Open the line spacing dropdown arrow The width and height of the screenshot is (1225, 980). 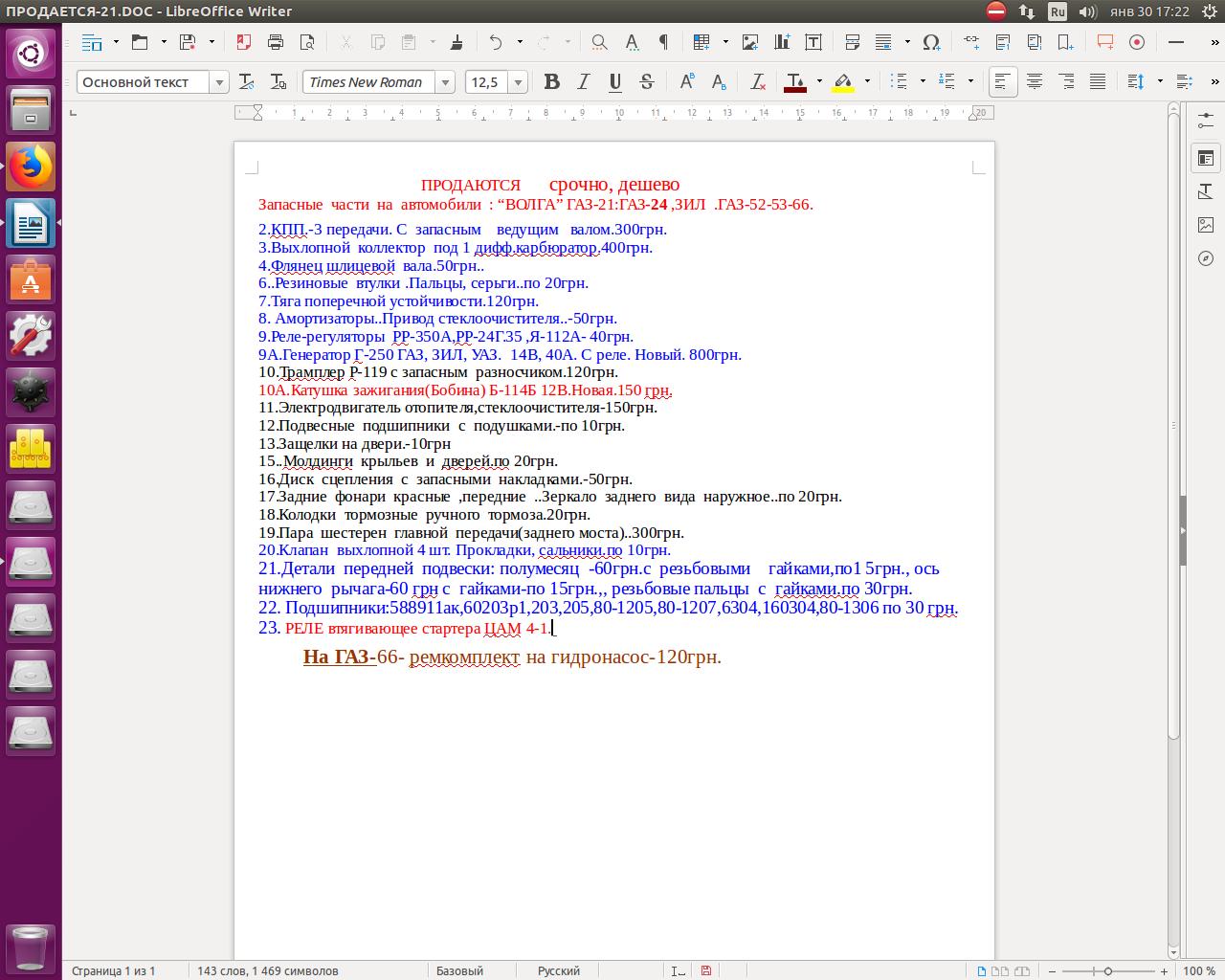coord(1160,82)
